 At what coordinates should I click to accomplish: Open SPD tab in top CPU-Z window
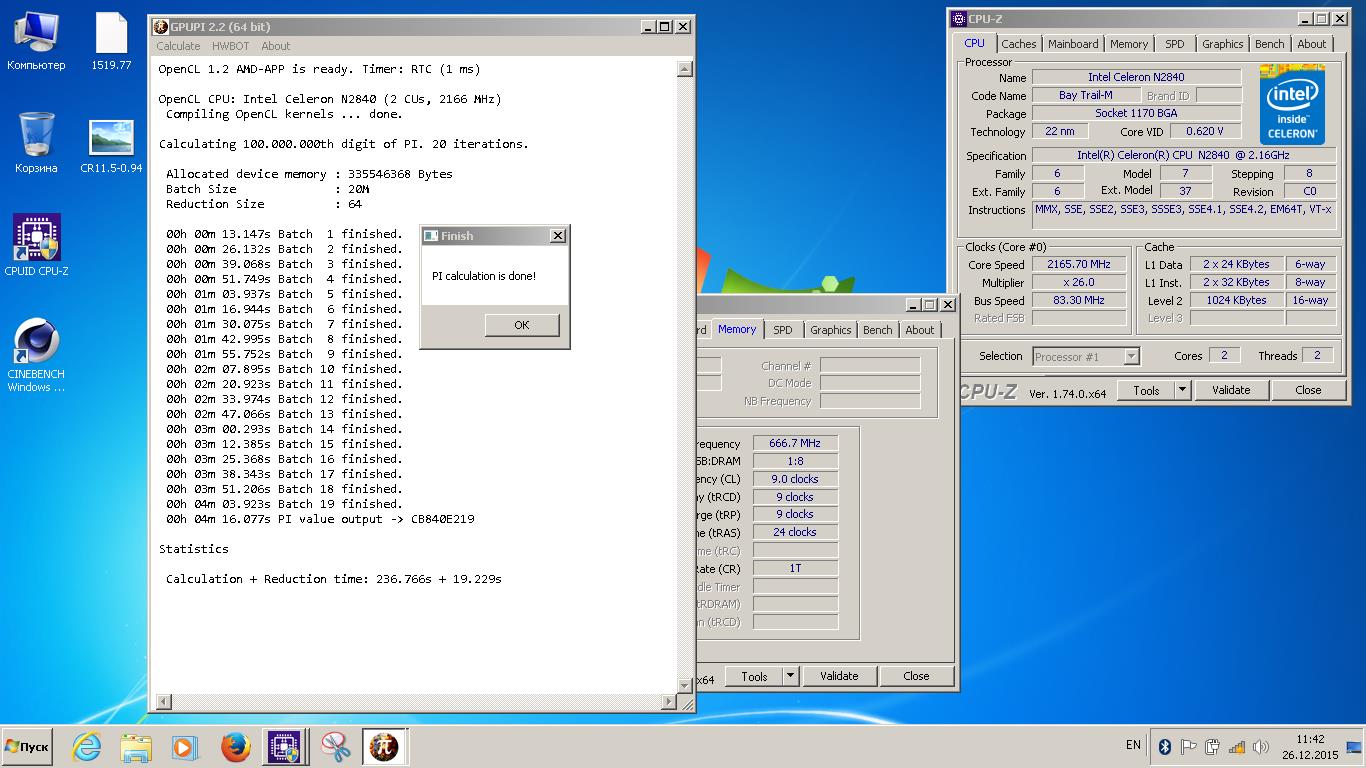point(1175,44)
